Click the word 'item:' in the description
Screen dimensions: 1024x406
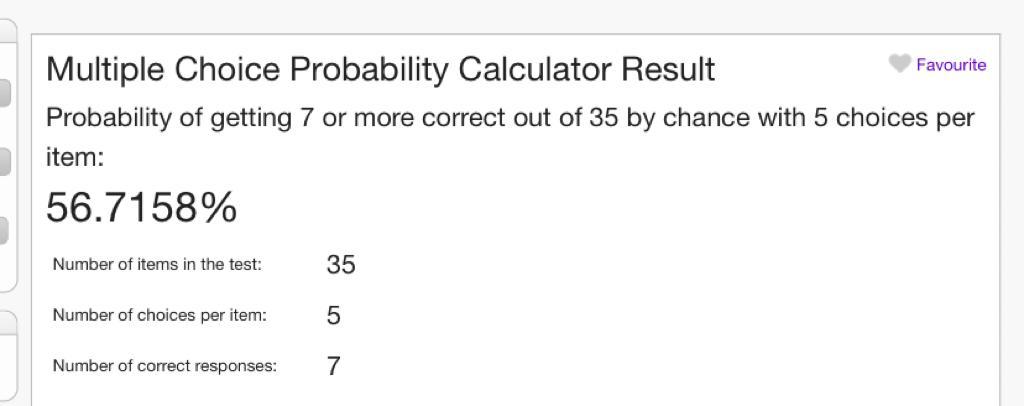(x=75, y=157)
